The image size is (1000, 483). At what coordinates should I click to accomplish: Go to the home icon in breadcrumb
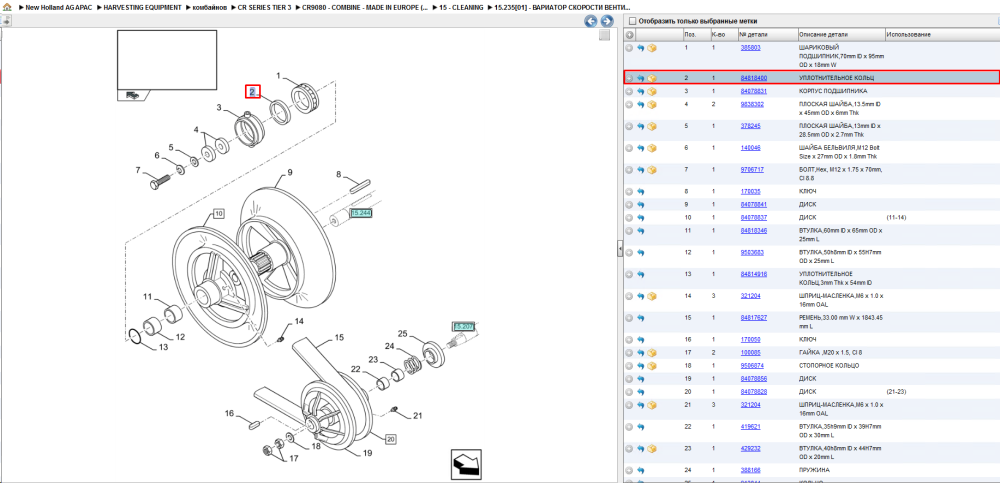[x=7, y=7]
